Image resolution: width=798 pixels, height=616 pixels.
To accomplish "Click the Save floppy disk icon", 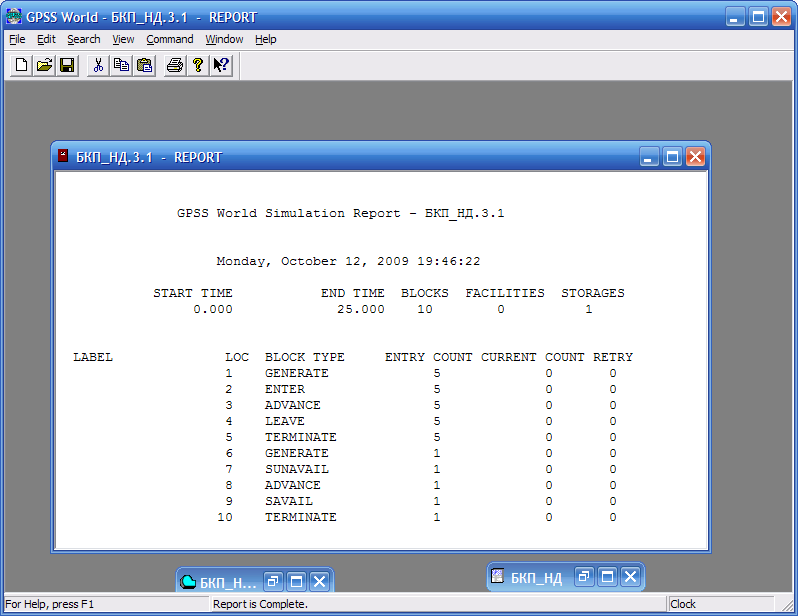I will 67,65.
